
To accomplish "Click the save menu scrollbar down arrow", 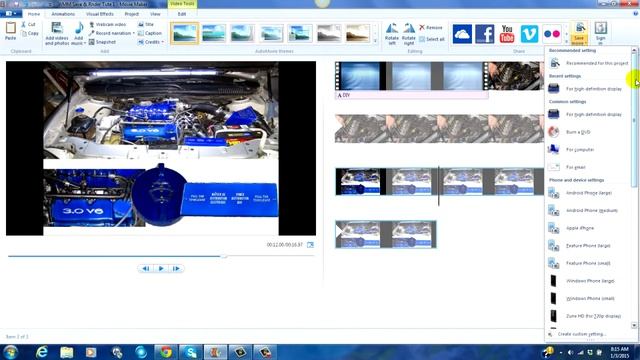I will 634,325.
